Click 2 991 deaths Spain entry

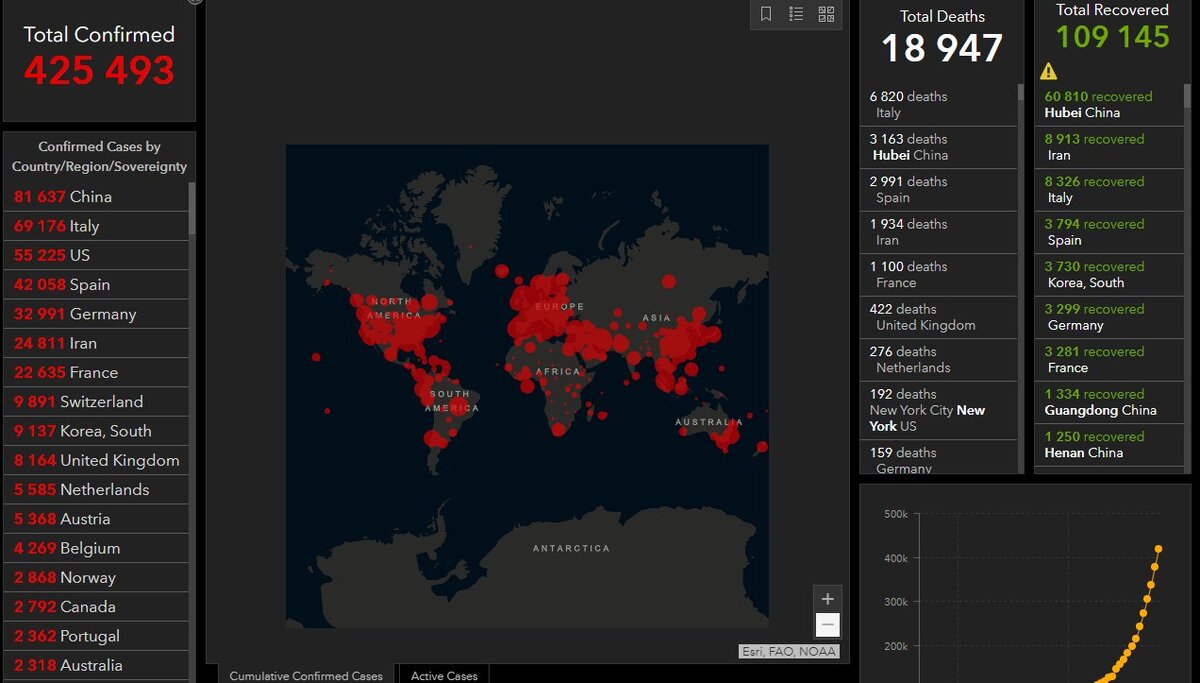point(938,190)
